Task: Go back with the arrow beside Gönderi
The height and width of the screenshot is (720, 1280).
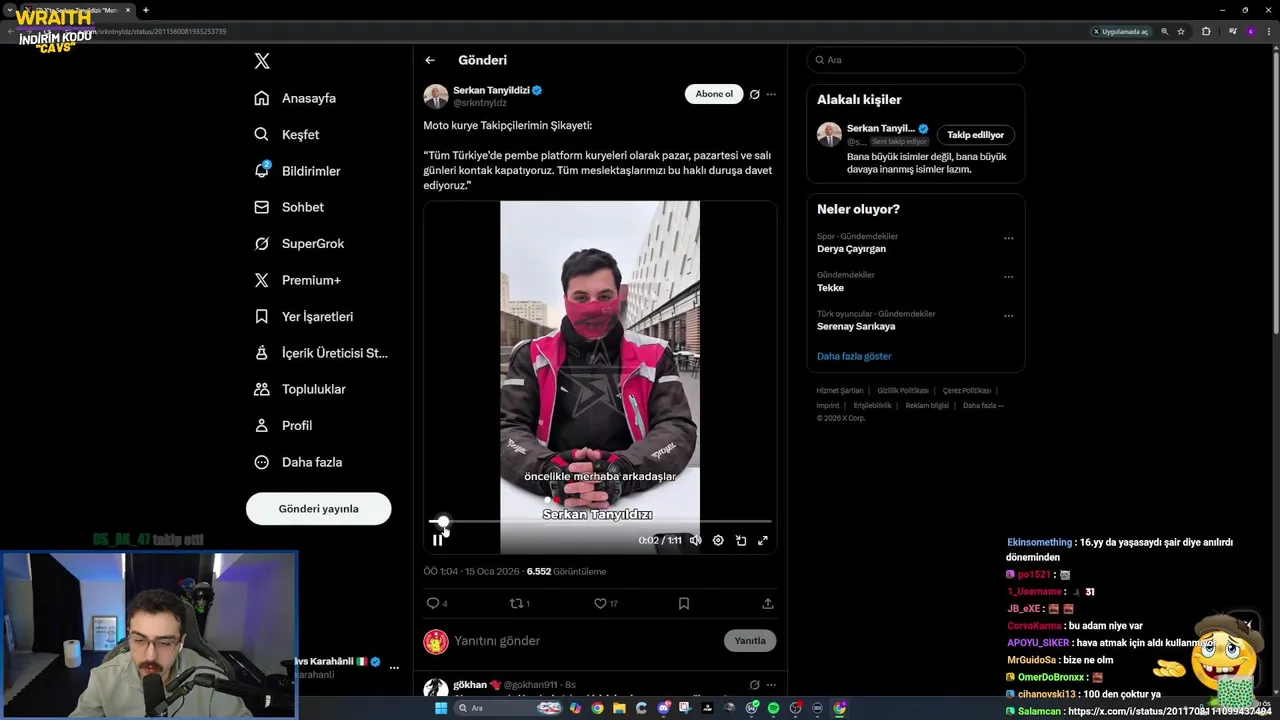Action: click(x=430, y=60)
